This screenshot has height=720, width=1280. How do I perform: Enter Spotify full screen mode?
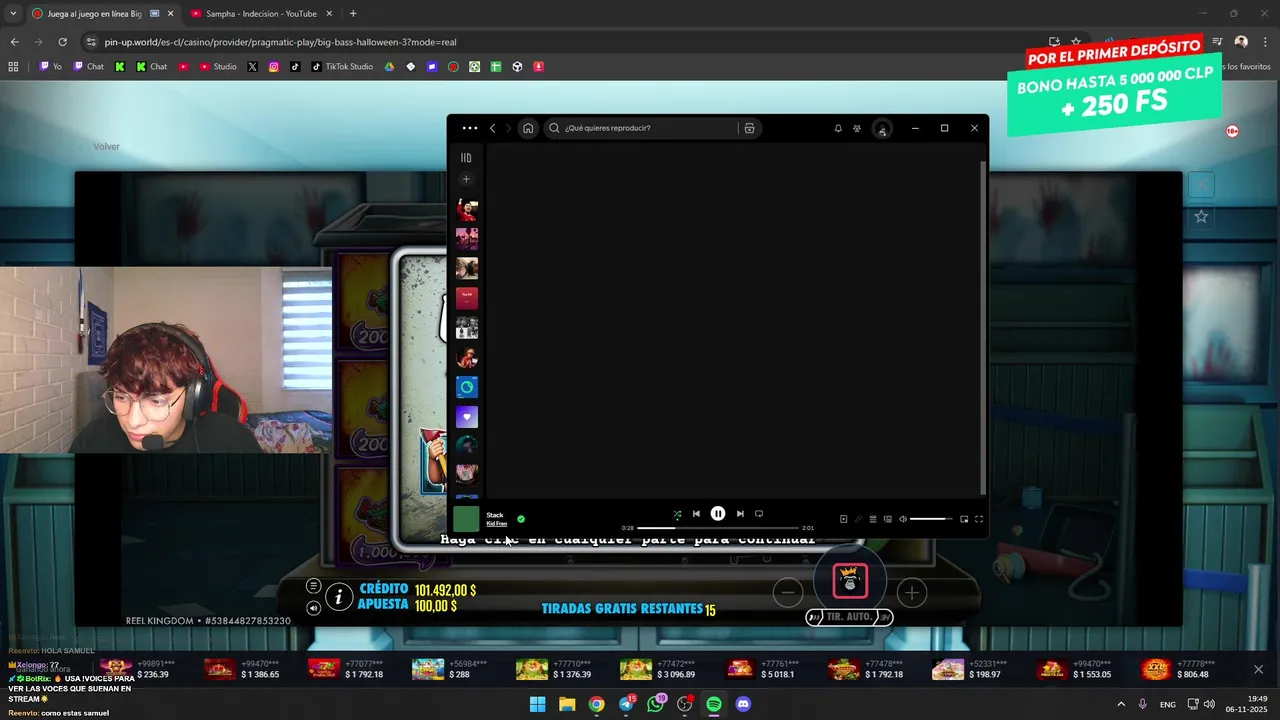(x=979, y=519)
